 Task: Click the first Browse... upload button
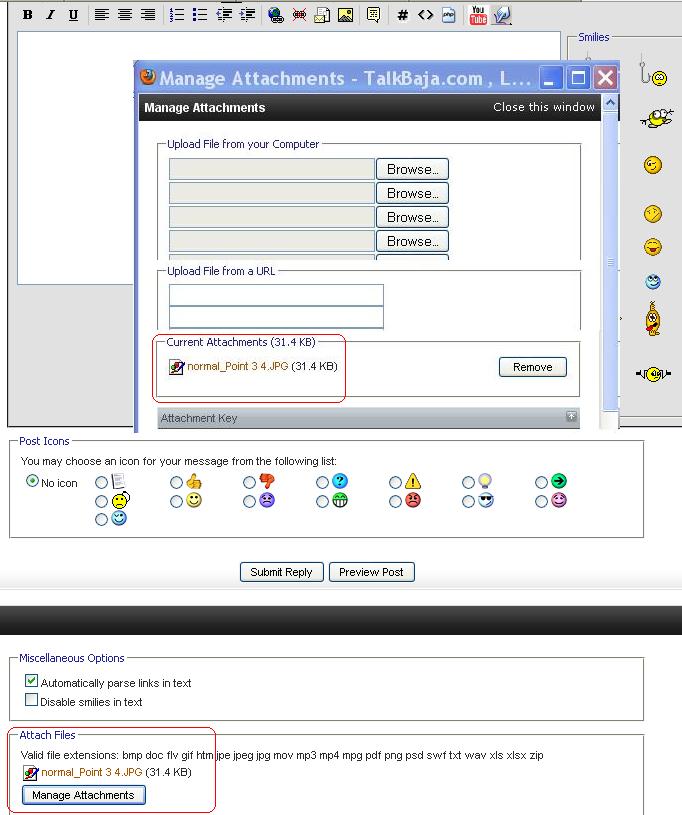click(x=412, y=169)
